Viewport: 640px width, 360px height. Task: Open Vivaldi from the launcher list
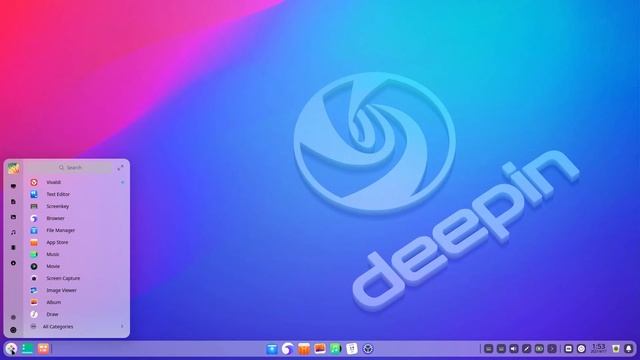coord(76,182)
